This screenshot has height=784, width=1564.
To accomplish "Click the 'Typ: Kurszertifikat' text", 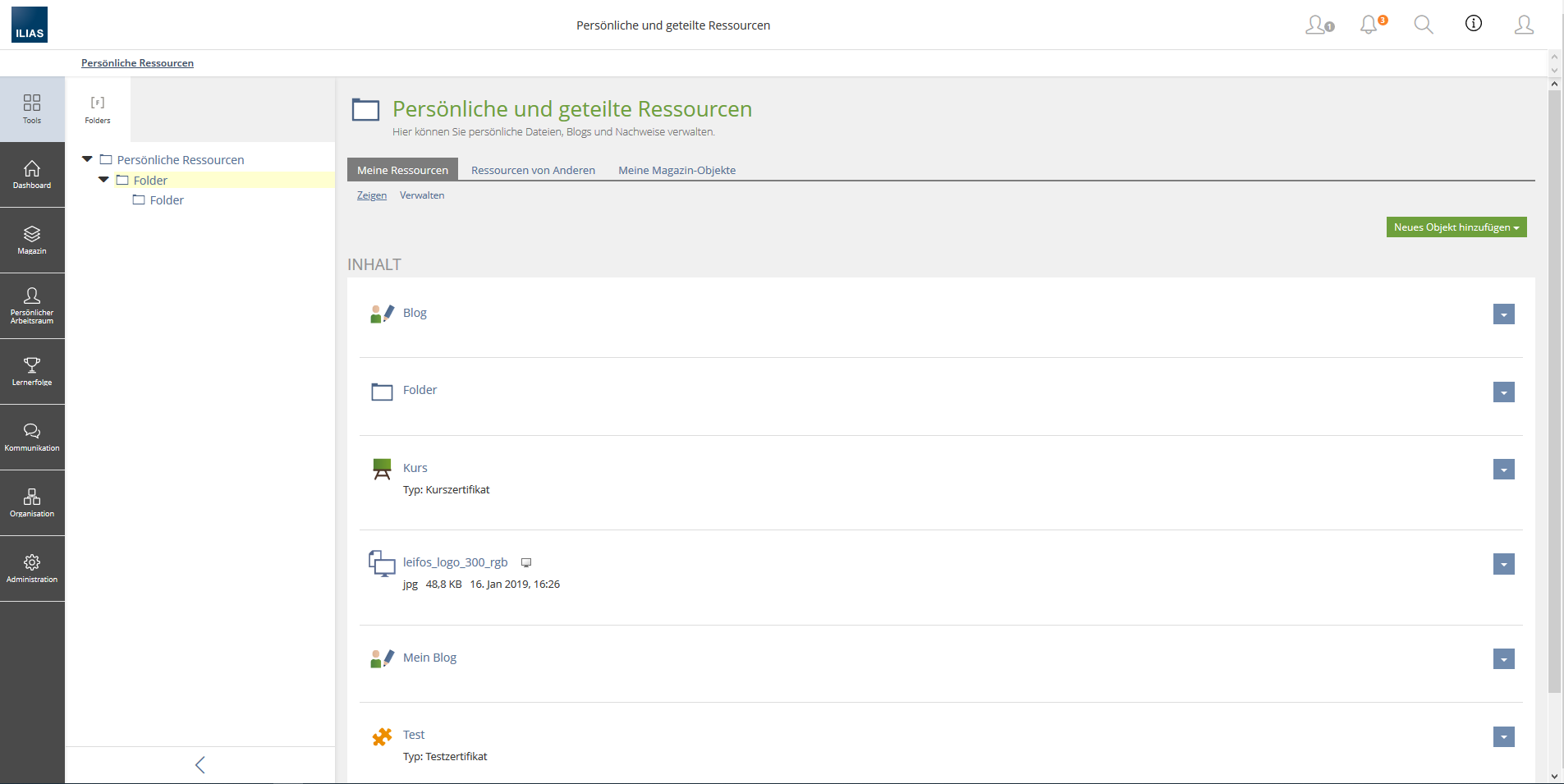I will [x=446, y=490].
